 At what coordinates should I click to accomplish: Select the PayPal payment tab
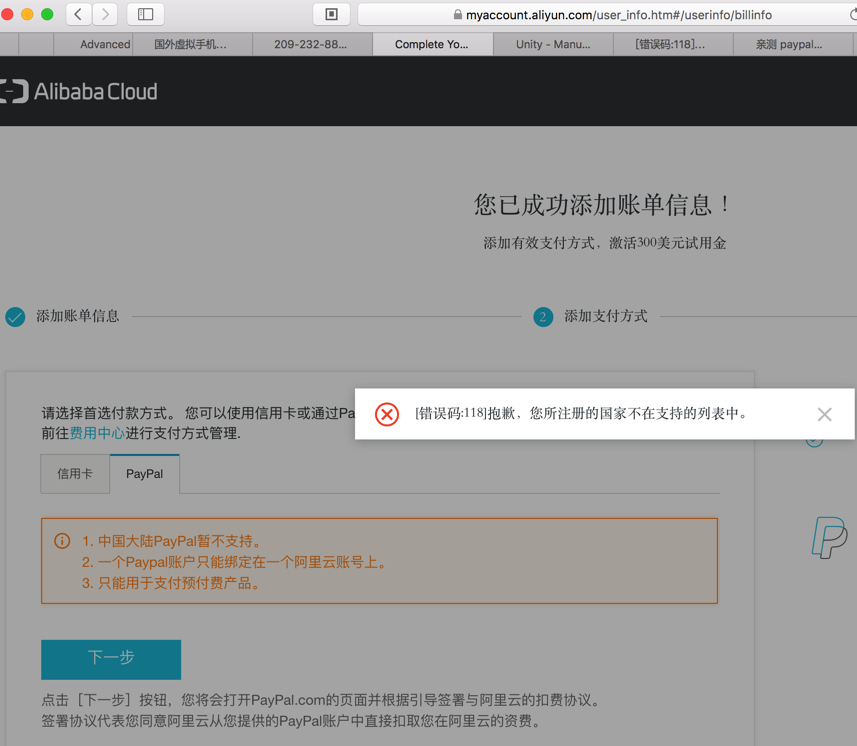(144, 474)
